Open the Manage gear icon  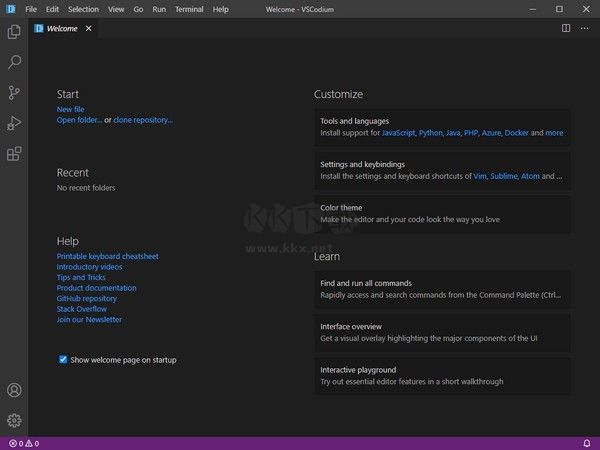(x=14, y=420)
